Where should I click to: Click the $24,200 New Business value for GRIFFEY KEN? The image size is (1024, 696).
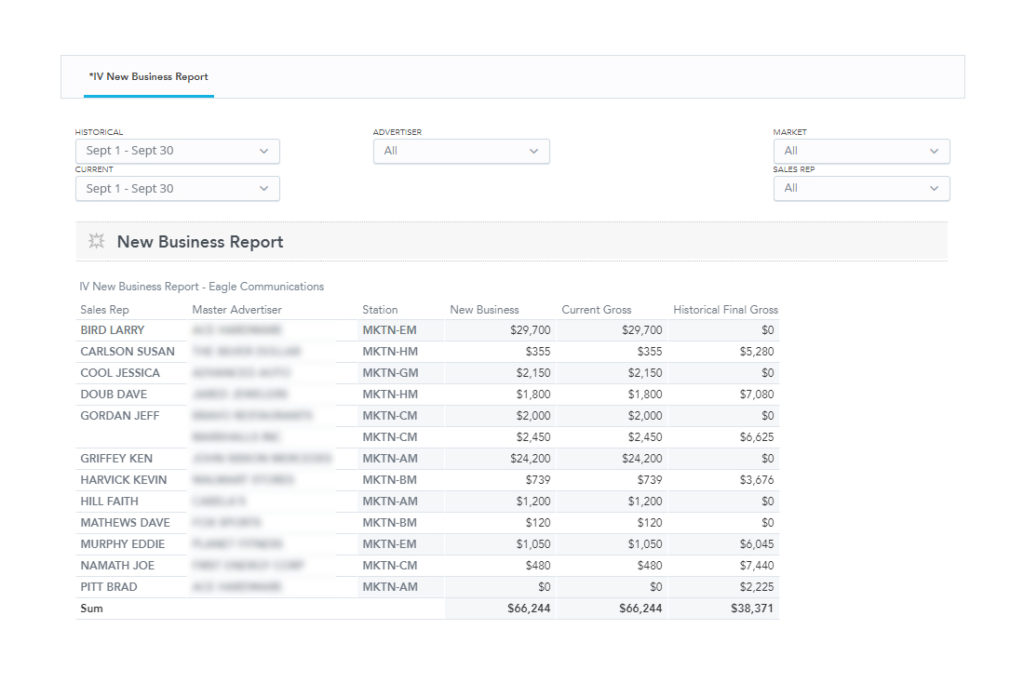pyautogui.click(x=530, y=458)
